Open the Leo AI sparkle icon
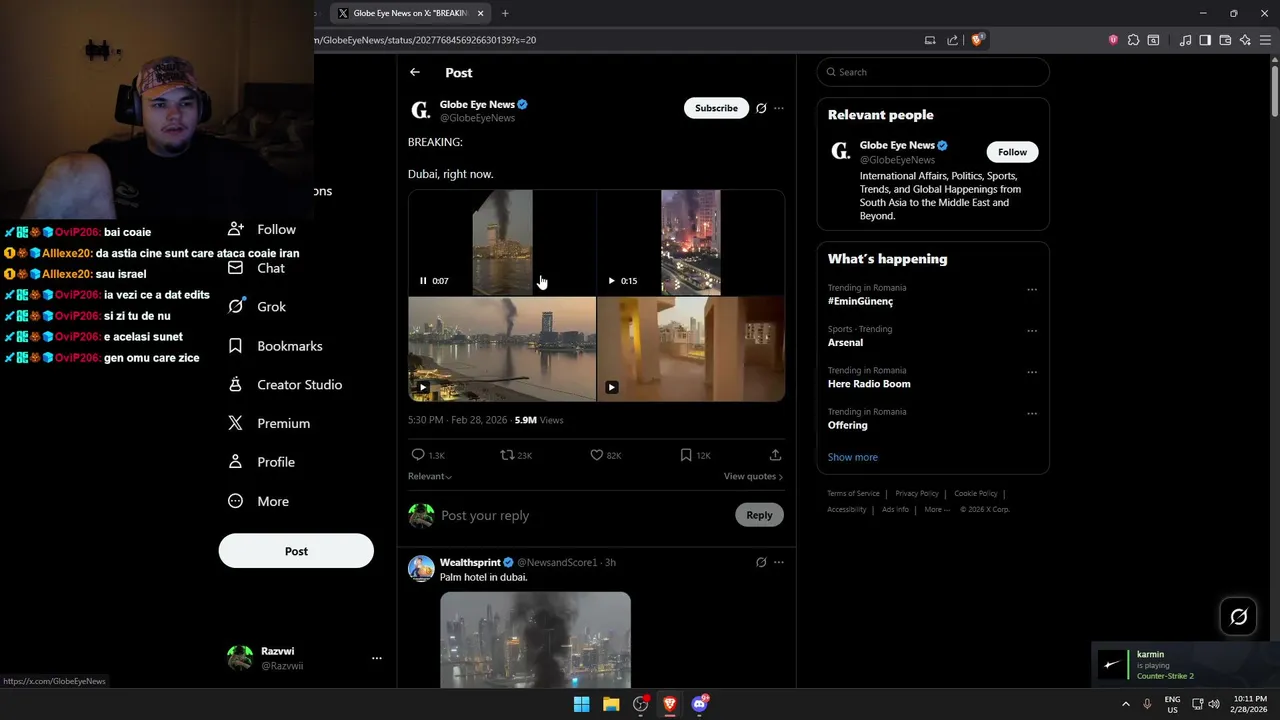Screen dimensions: 1280x720 [1245, 40]
